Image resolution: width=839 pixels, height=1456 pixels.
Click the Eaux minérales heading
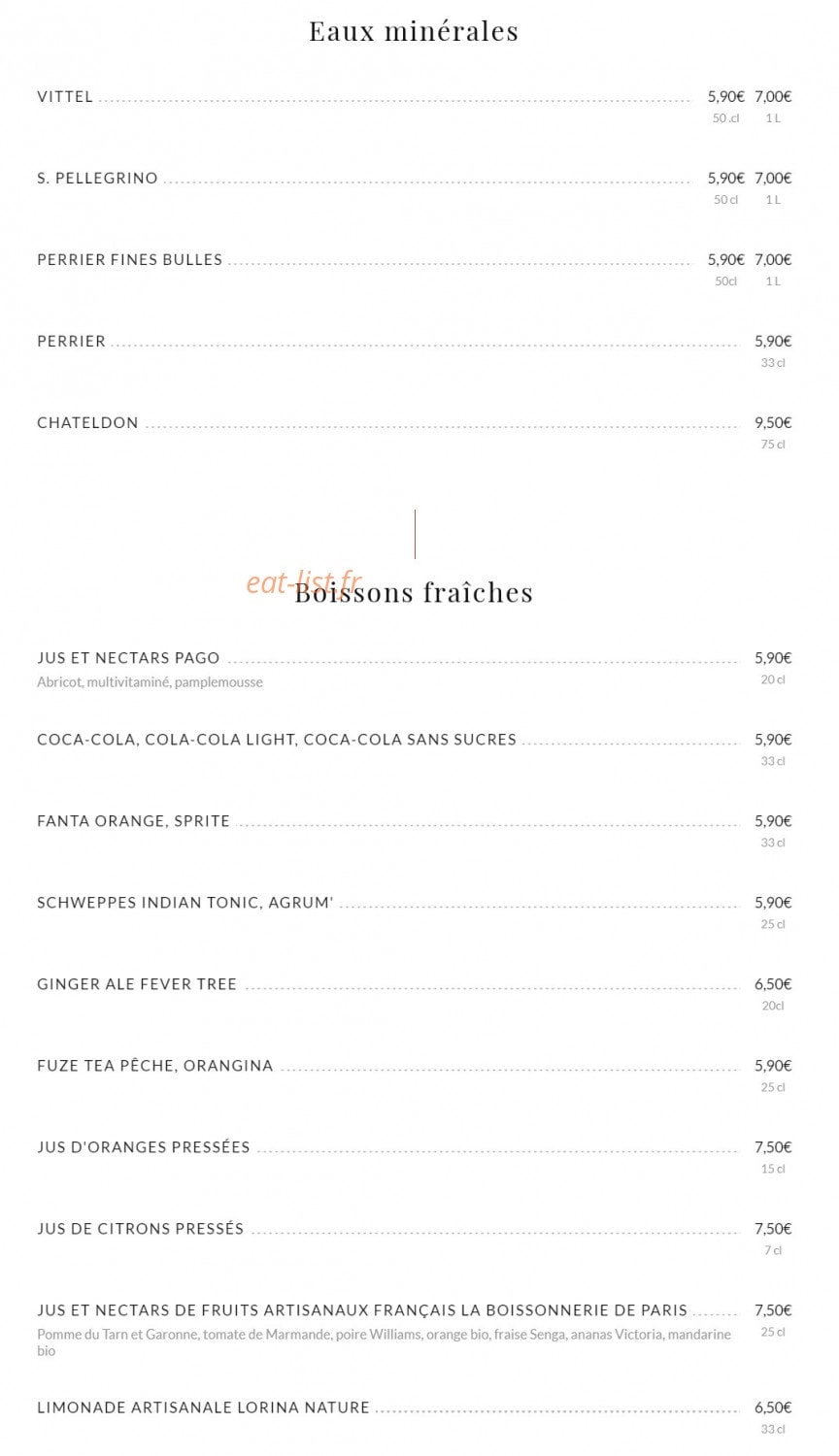click(x=414, y=31)
